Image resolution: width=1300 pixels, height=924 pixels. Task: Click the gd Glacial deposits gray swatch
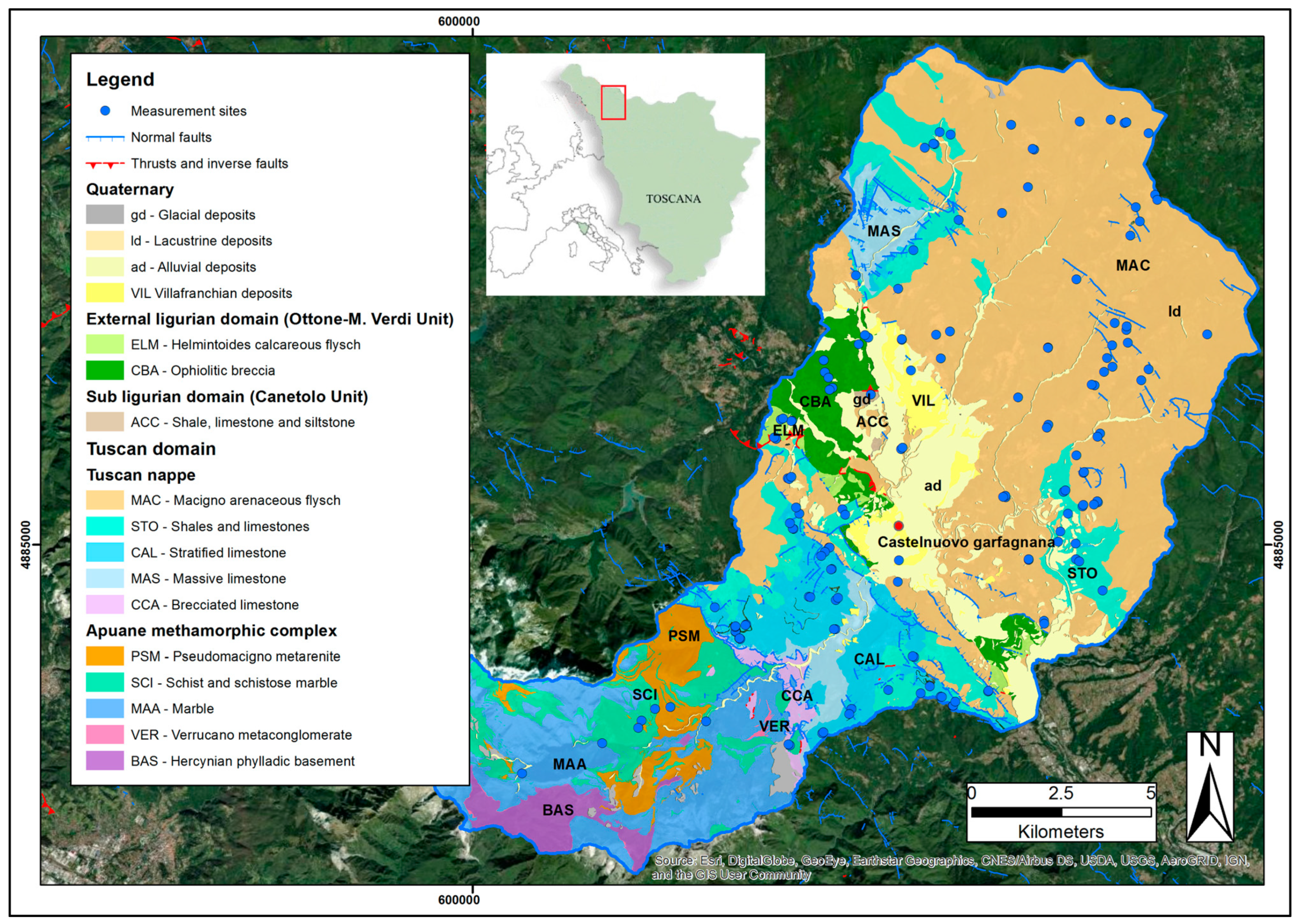[x=105, y=215]
